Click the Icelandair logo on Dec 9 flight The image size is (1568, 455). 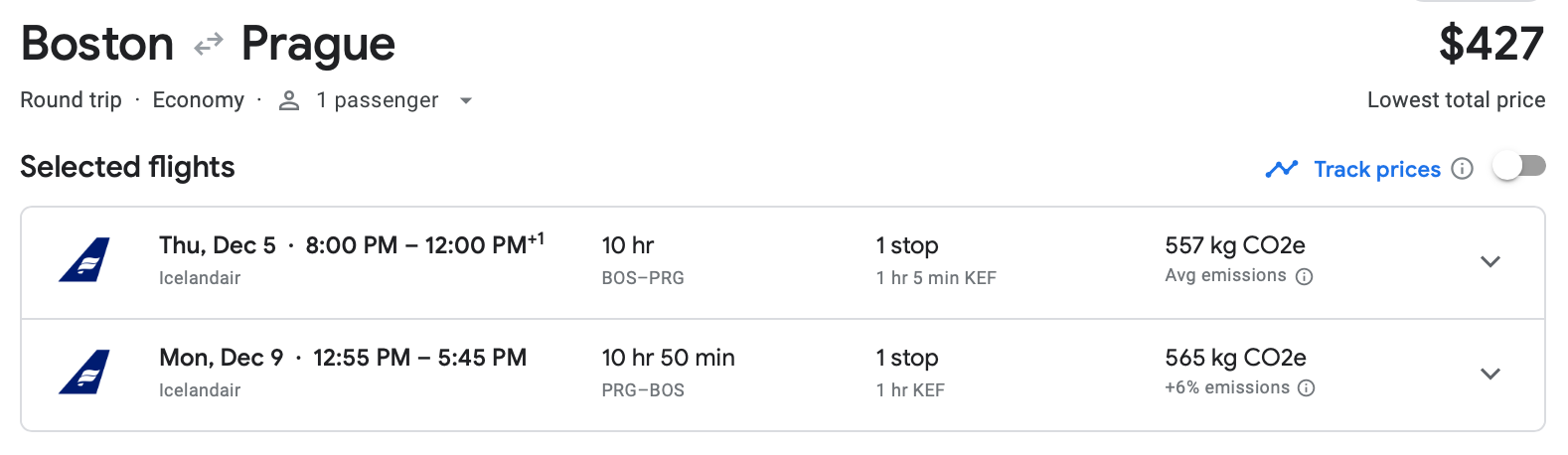pos(84,373)
